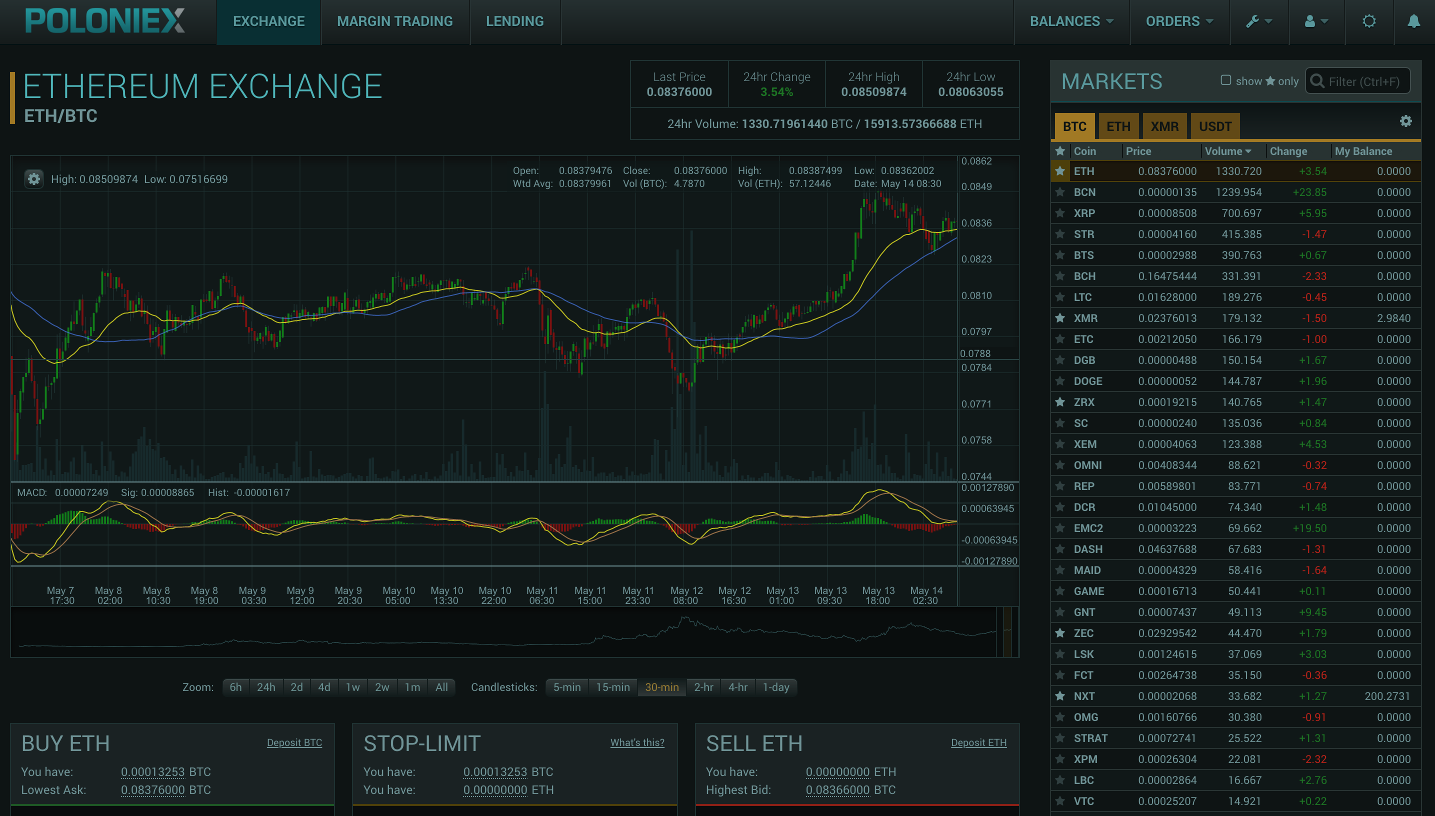Toggle favorite star for ETH market
The height and width of the screenshot is (816, 1435).
[1060, 171]
